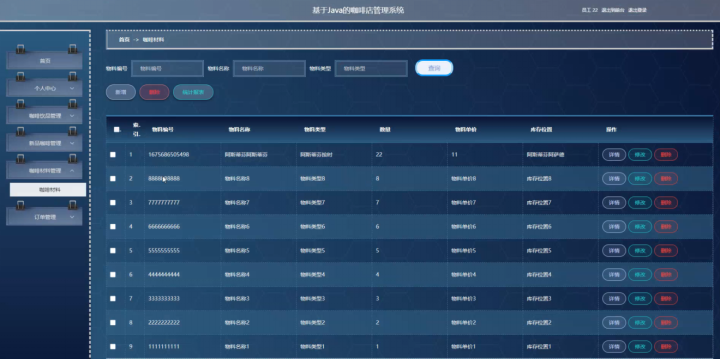The image size is (720, 360).
Task: Click 删除 for row 6666666666
Action: (666, 226)
